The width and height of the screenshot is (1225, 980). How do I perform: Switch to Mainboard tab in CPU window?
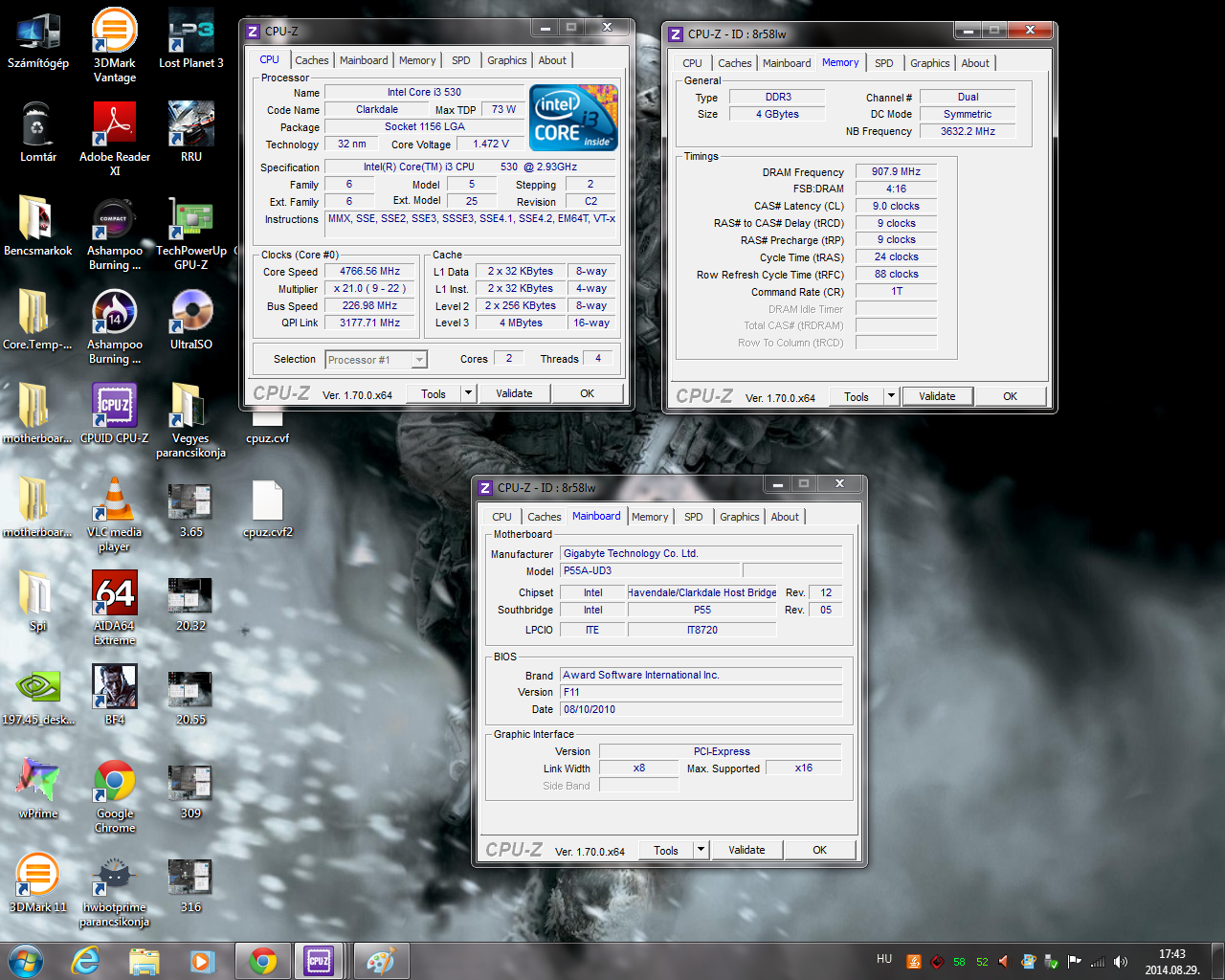(x=364, y=60)
